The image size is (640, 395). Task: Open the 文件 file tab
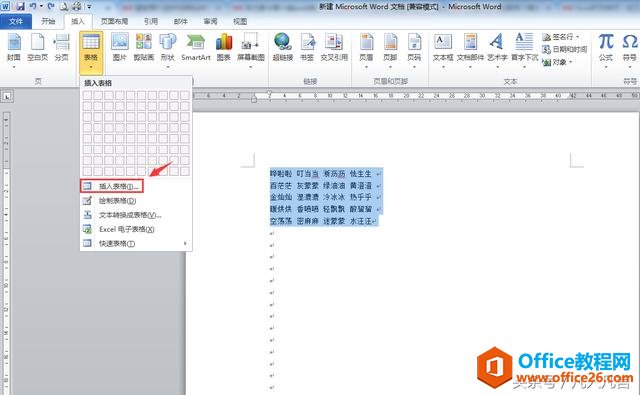point(16,21)
